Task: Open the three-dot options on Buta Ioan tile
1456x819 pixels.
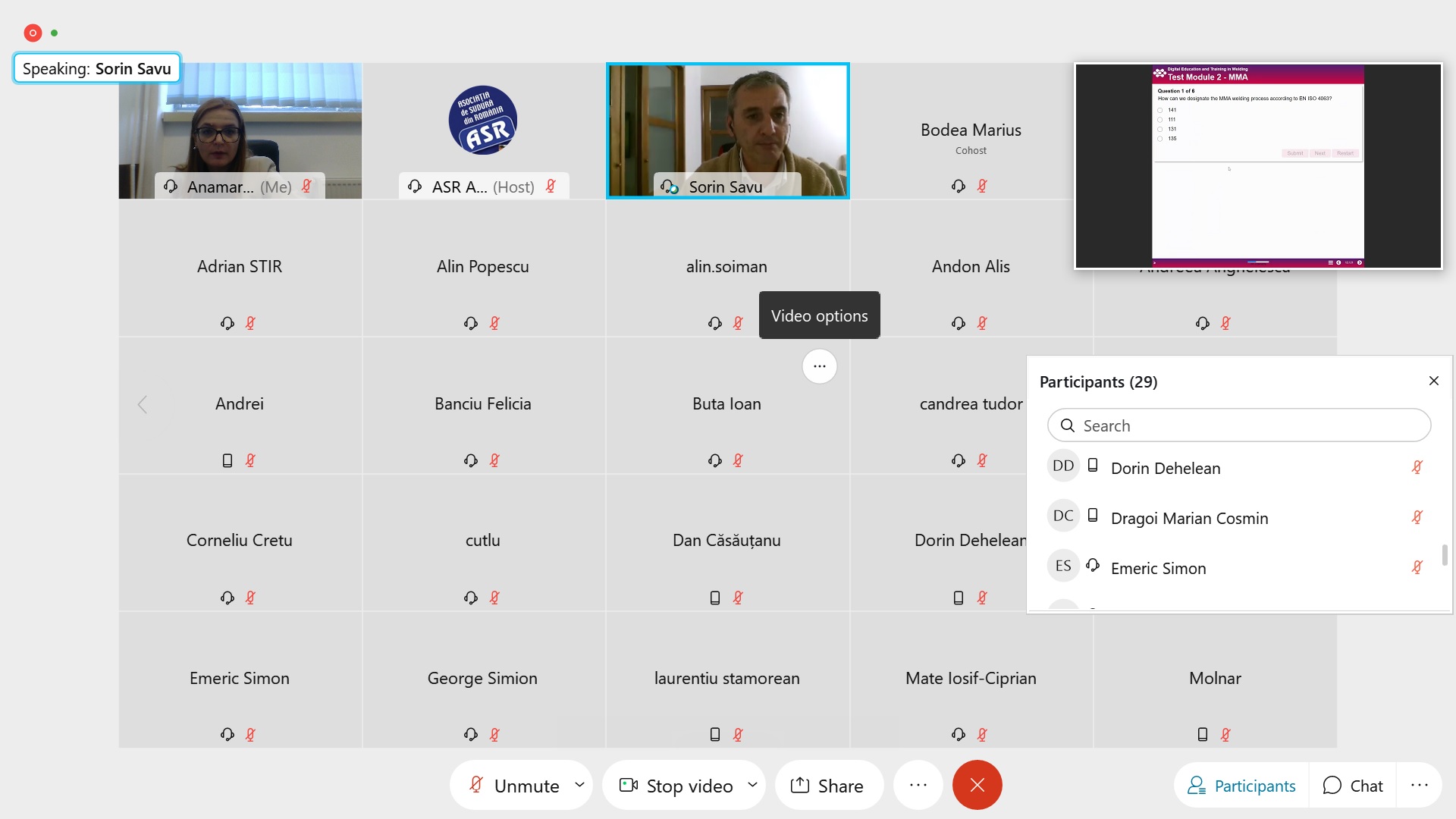Action: point(819,366)
